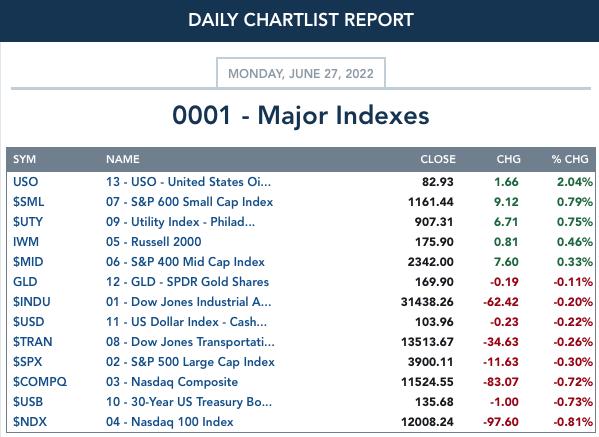The width and height of the screenshot is (599, 437).
Task: Click the $INDU ticker symbol
Action: click(x=31, y=302)
